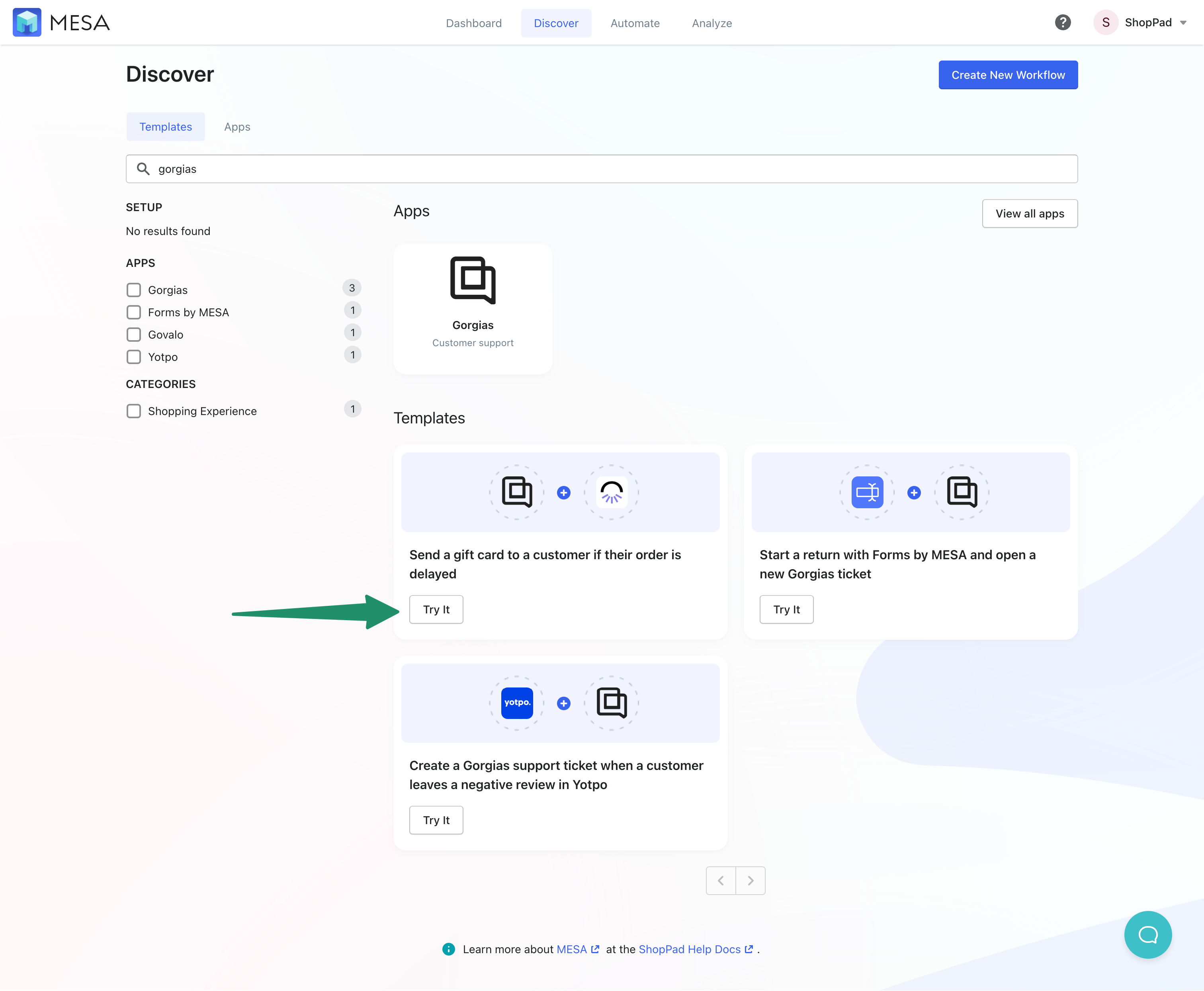Screen dimensions: 1204x991
Task: Open the Automate nav item
Action: pyautogui.click(x=635, y=23)
